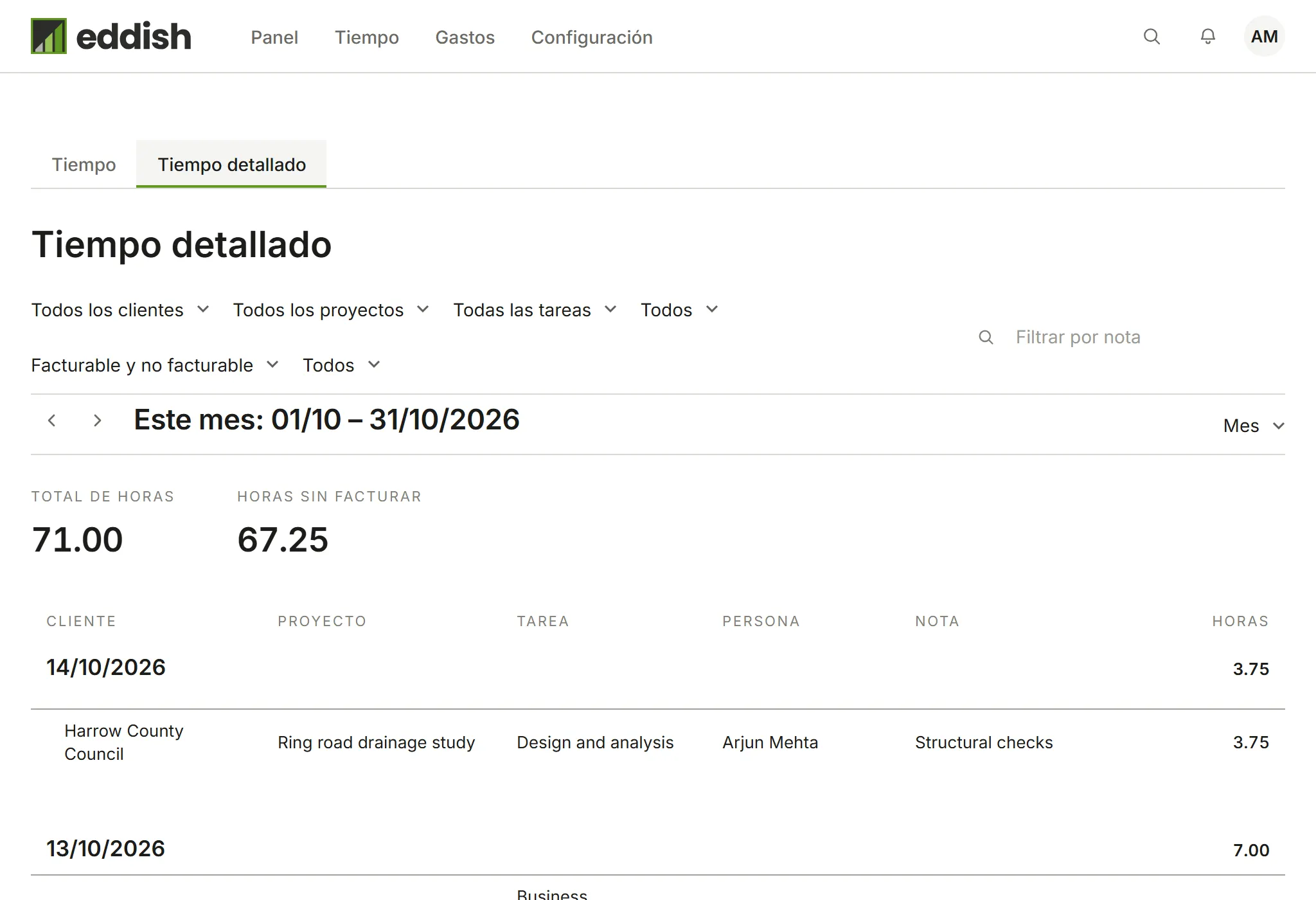Select the Tiempo detallado tab
Image resolution: width=1316 pixels, height=900 pixels.
pyautogui.click(x=231, y=165)
